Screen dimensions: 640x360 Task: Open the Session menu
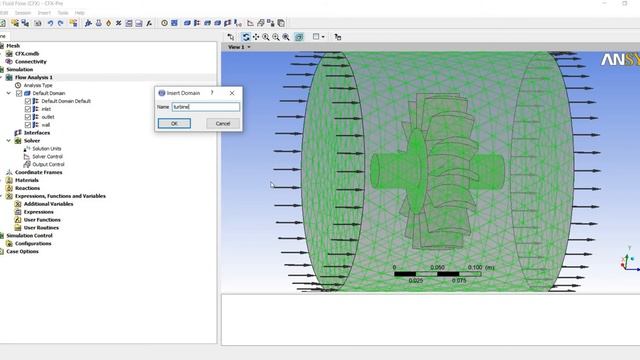click(x=23, y=13)
